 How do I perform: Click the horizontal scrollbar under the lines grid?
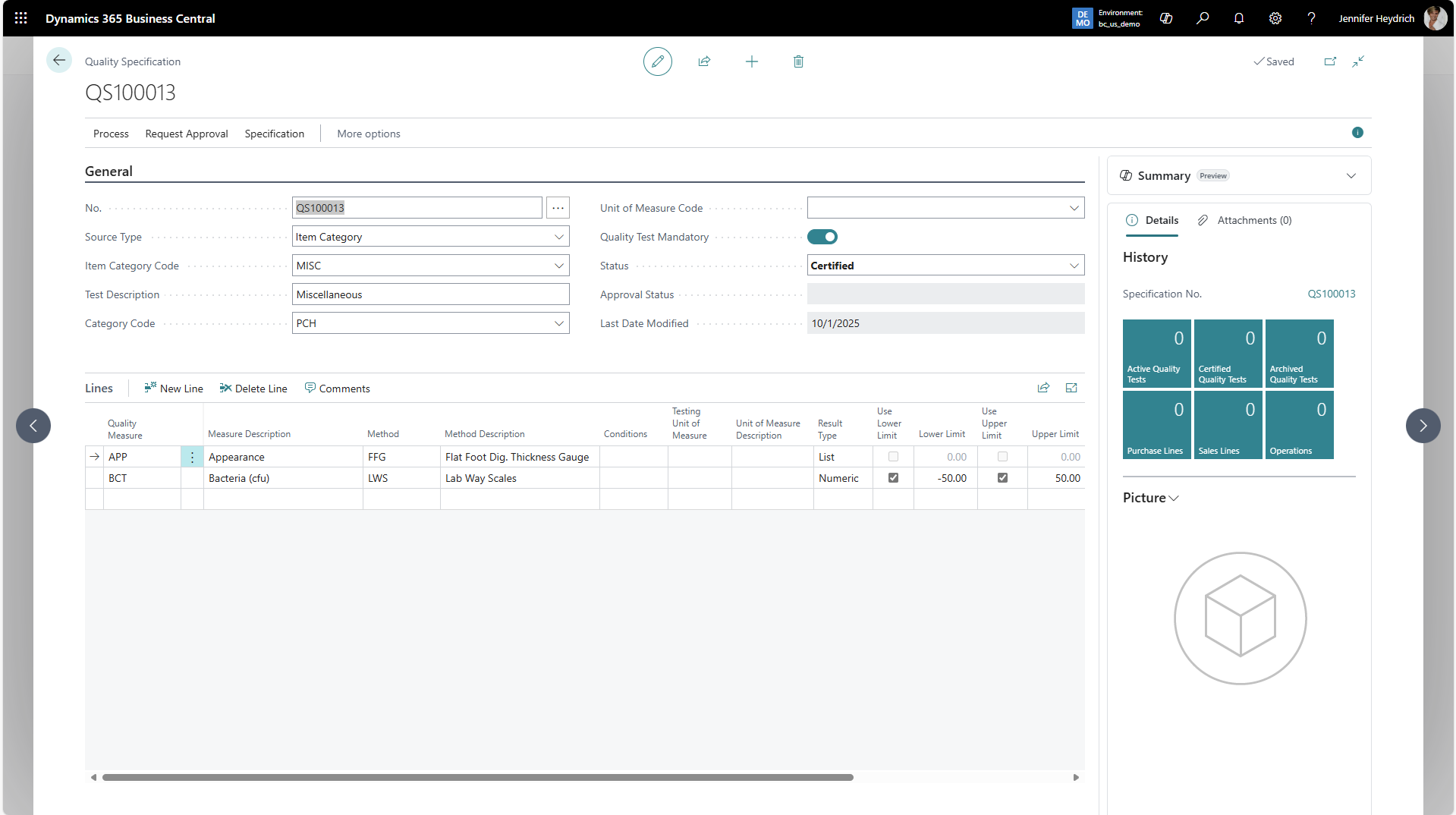pos(478,777)
